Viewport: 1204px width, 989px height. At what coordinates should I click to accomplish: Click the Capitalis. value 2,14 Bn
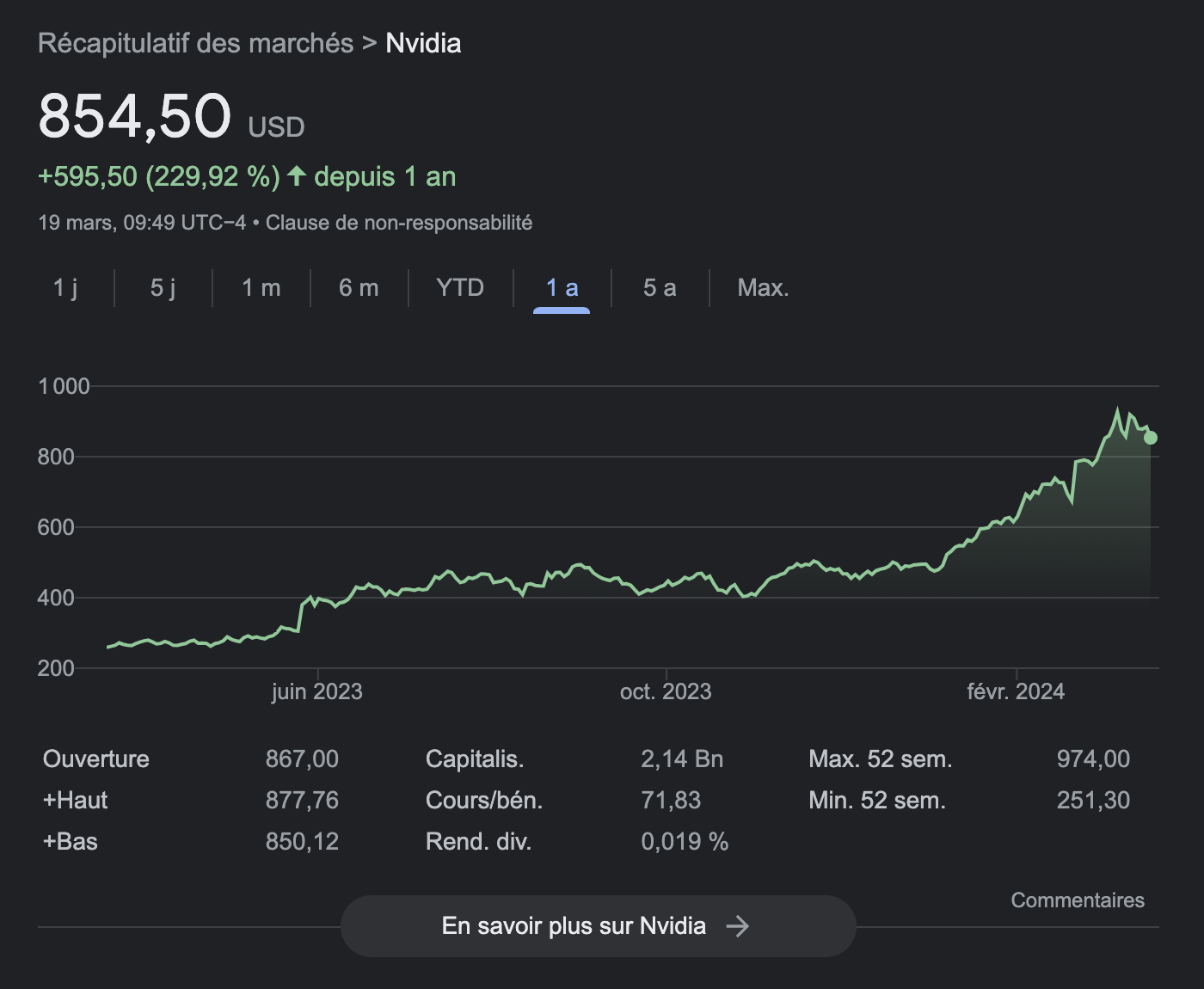tap(682, 759)
